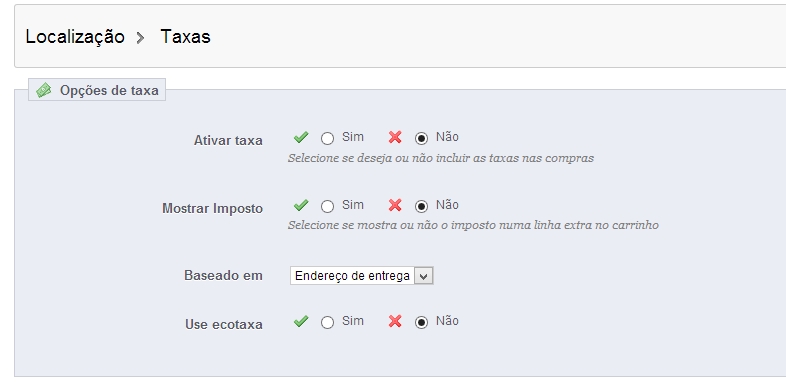Open the Localização breadcrumb item
Viewport: 786px width, 386px height.
75,37
